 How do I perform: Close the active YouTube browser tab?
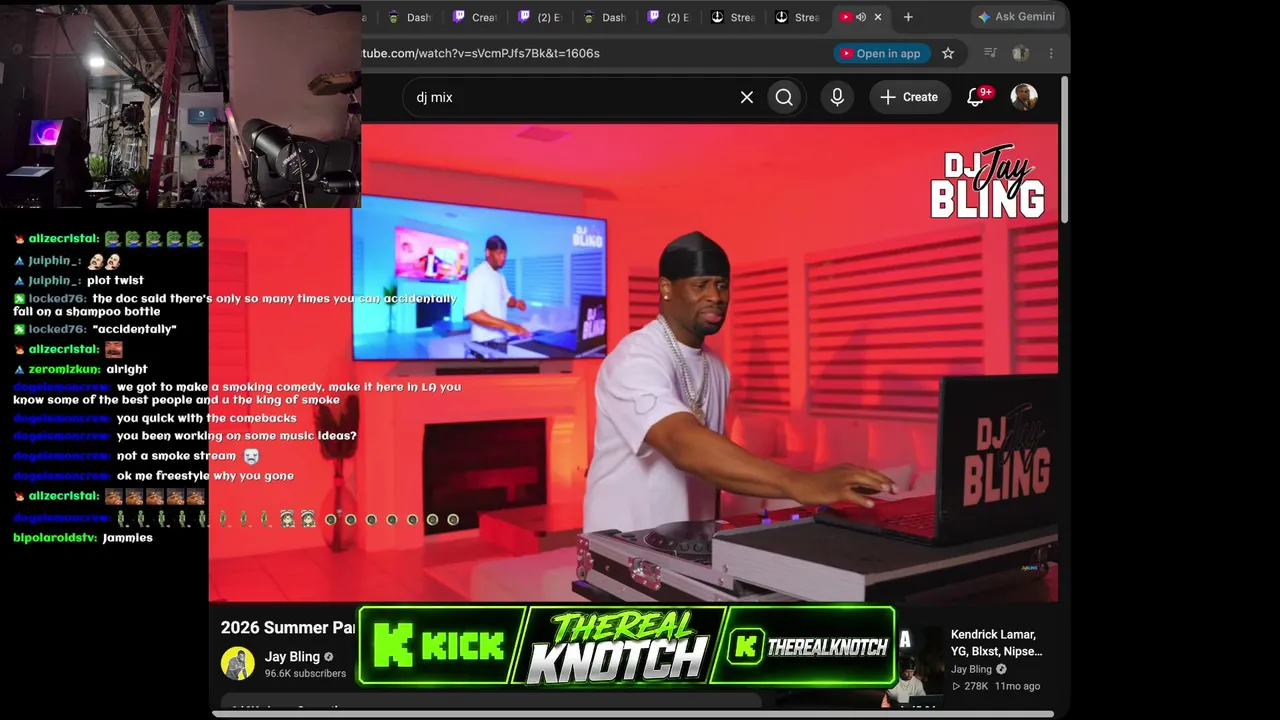pyautogui.click(x=878, y=17)
